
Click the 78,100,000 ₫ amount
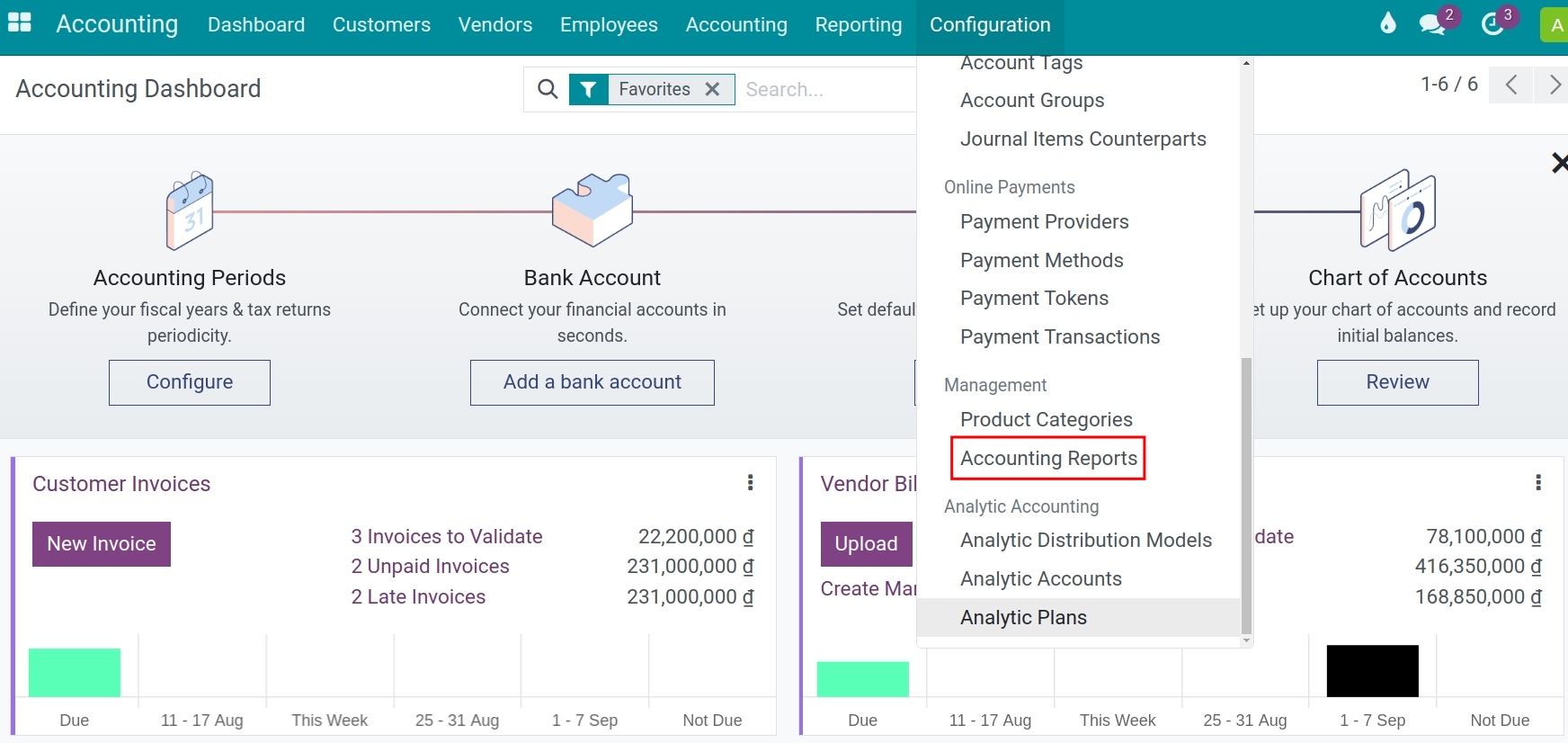pos(1484,537)
